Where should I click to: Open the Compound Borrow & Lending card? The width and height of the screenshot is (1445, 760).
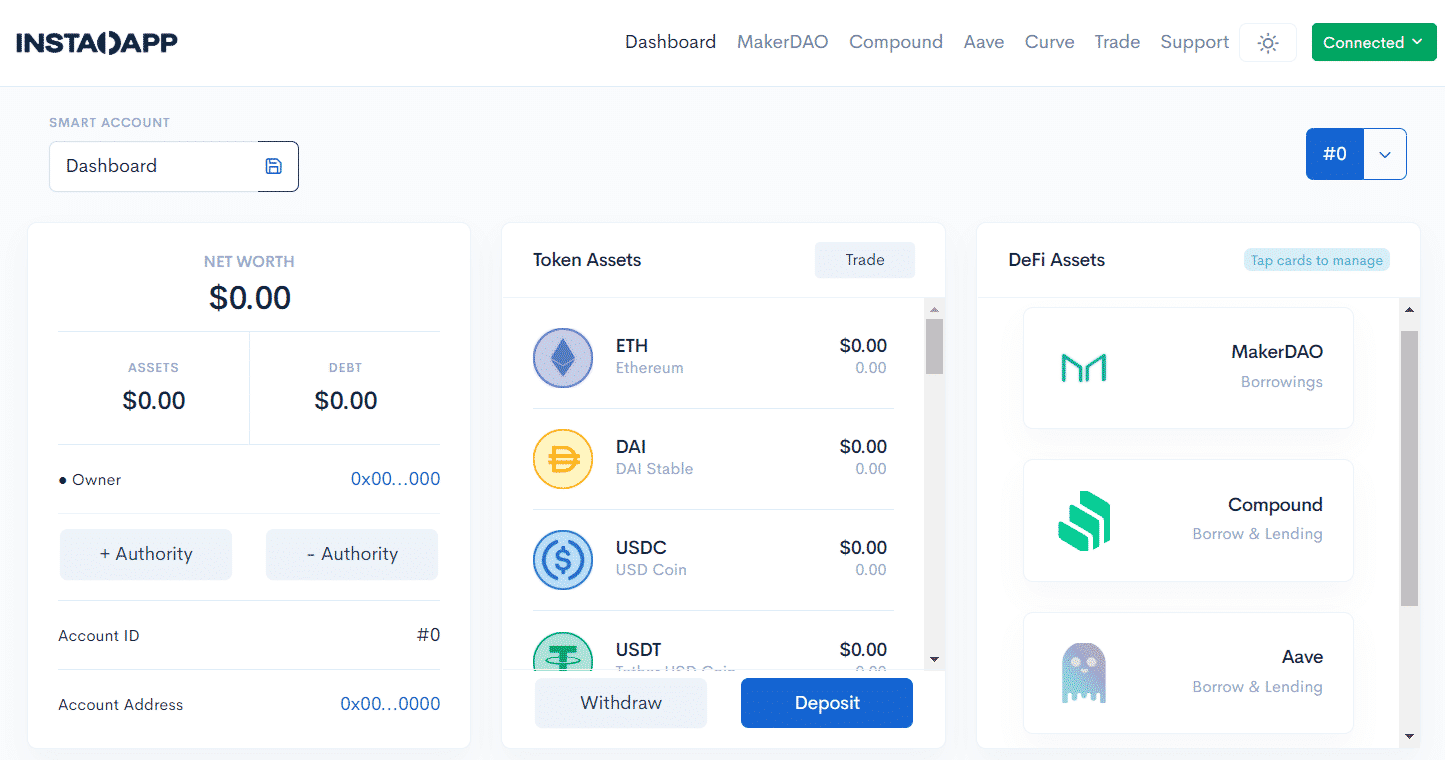1188,520
